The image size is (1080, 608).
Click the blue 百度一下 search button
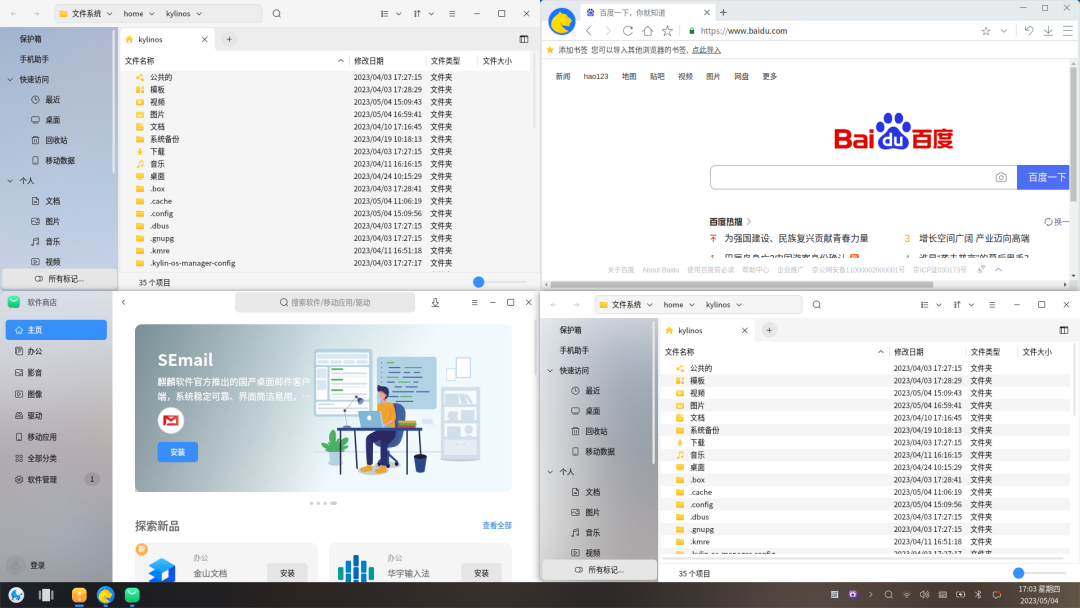point(1043,176)
